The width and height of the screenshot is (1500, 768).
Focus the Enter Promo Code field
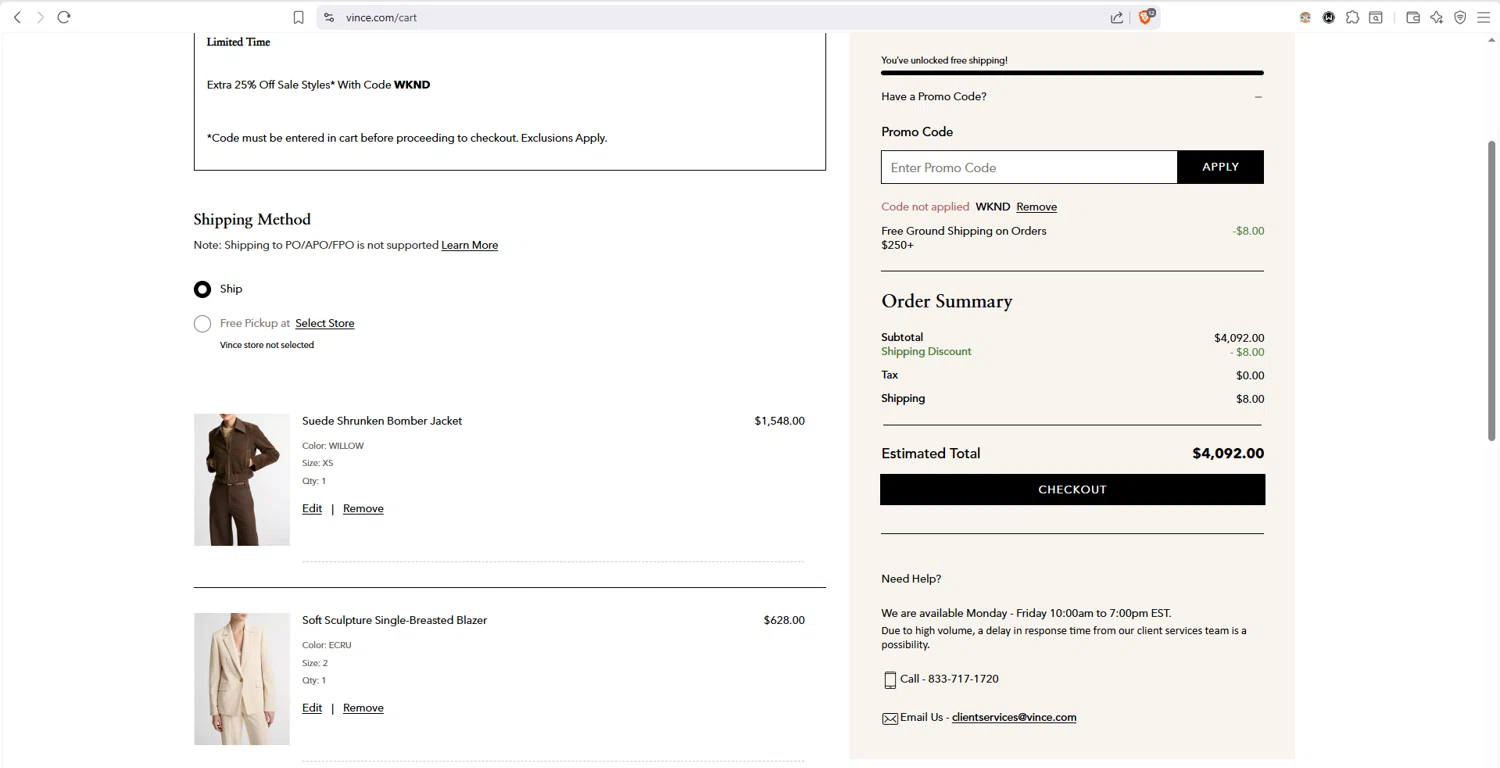[x=1029, y=167]
